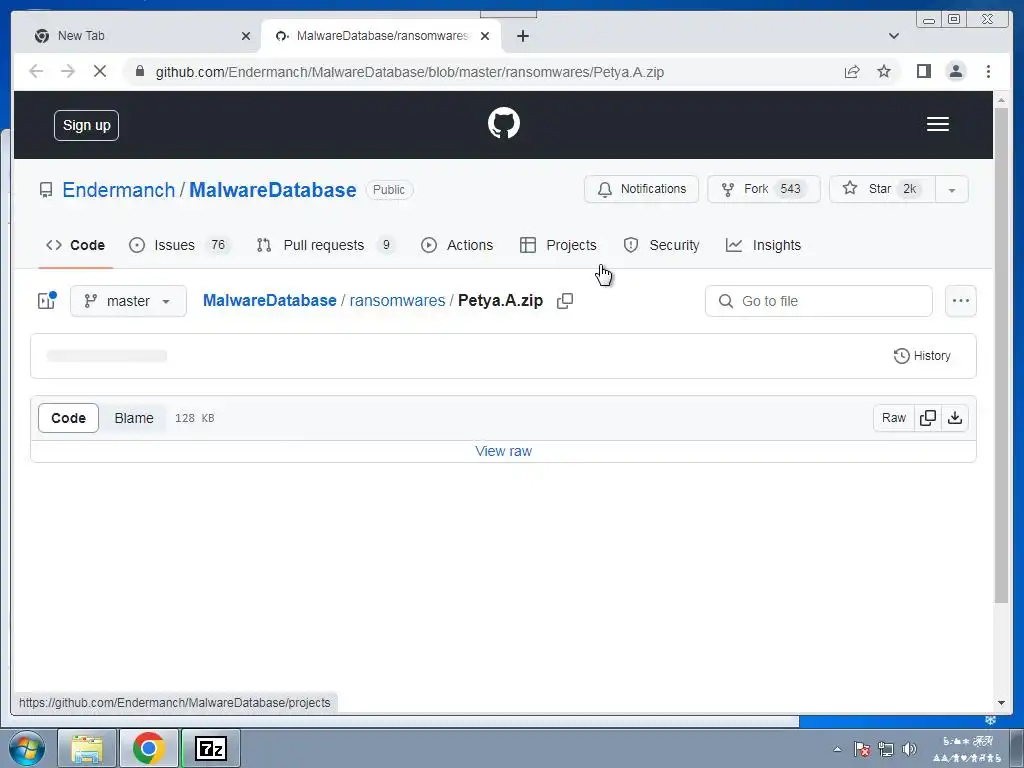Click the Sign up button

point(86,125)
